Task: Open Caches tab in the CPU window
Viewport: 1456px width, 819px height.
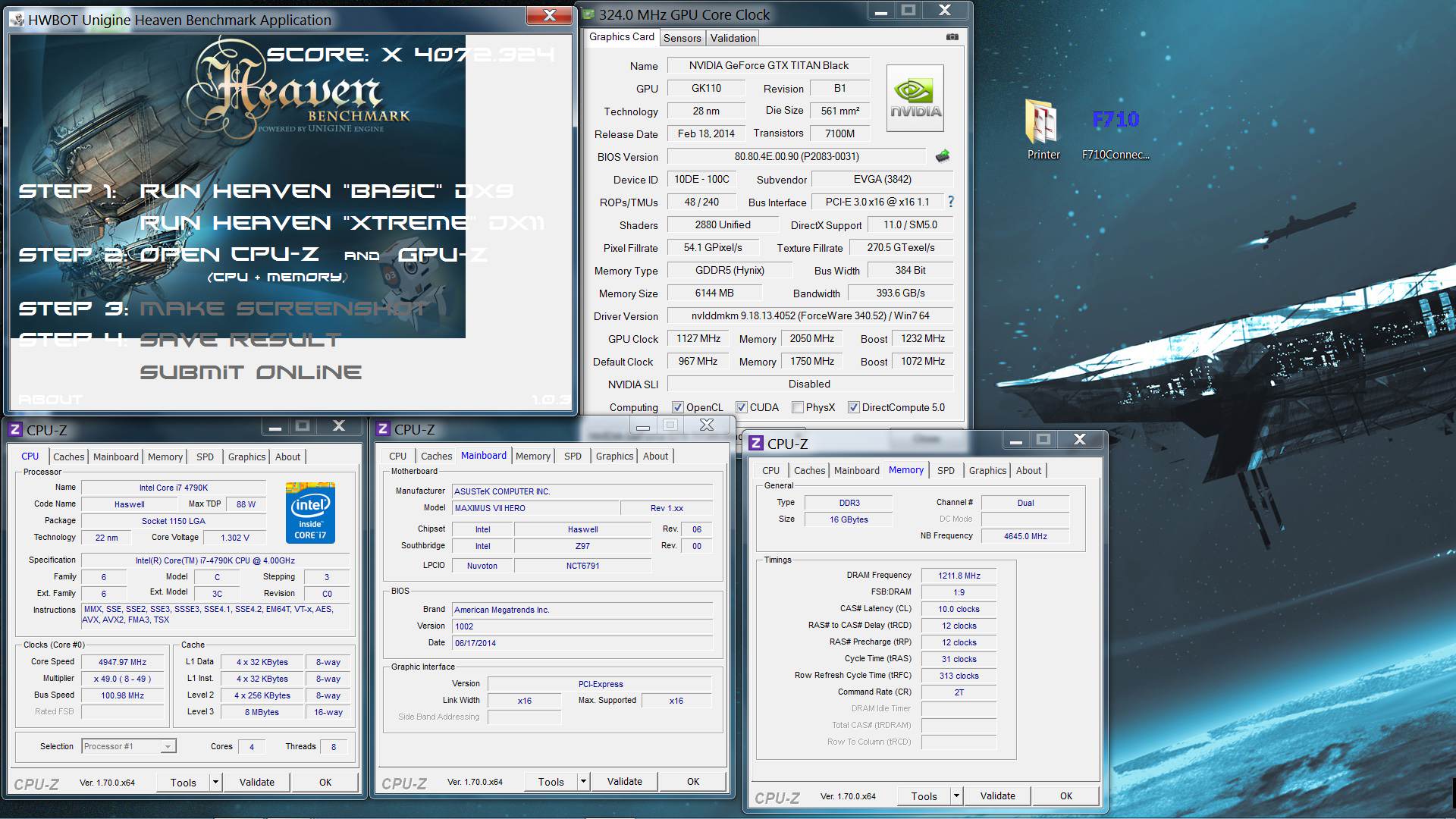Action: tap(69, 457)
